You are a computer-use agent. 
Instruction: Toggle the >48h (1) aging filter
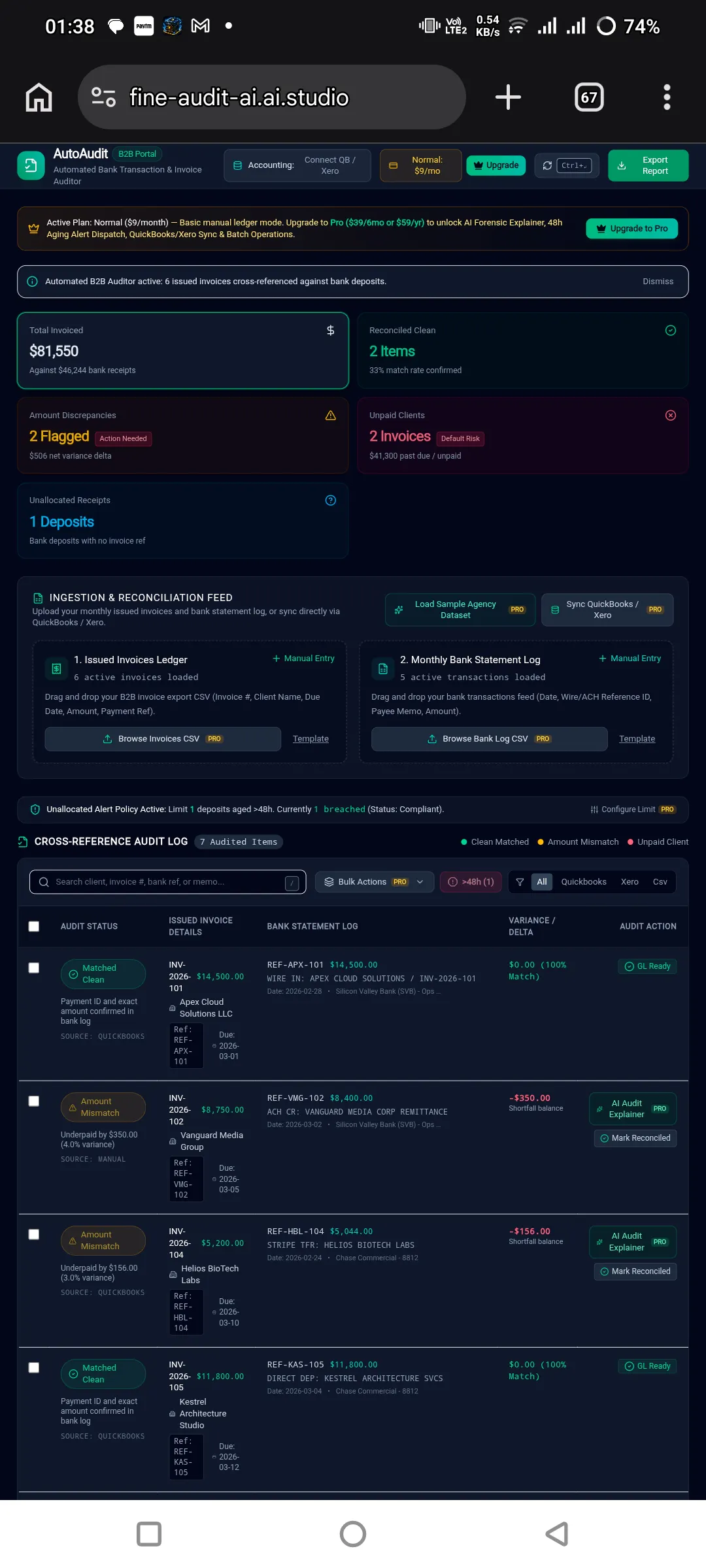[471, 882]
